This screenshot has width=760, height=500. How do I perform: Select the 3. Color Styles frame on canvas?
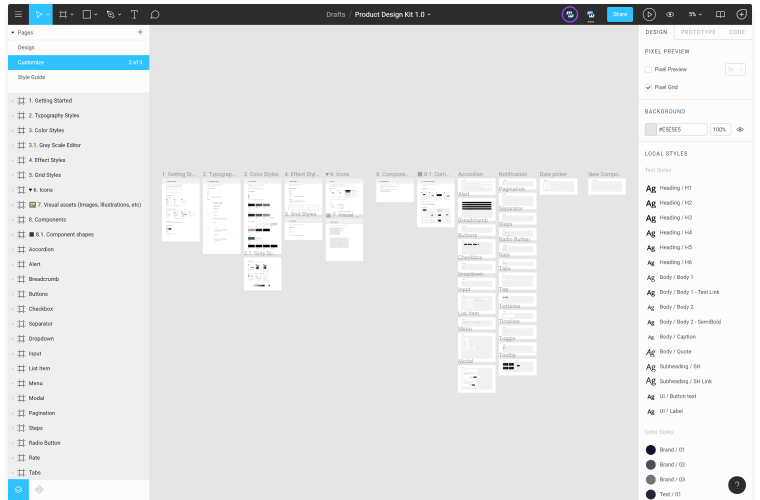pyautogui.click(x=262, y=216)
